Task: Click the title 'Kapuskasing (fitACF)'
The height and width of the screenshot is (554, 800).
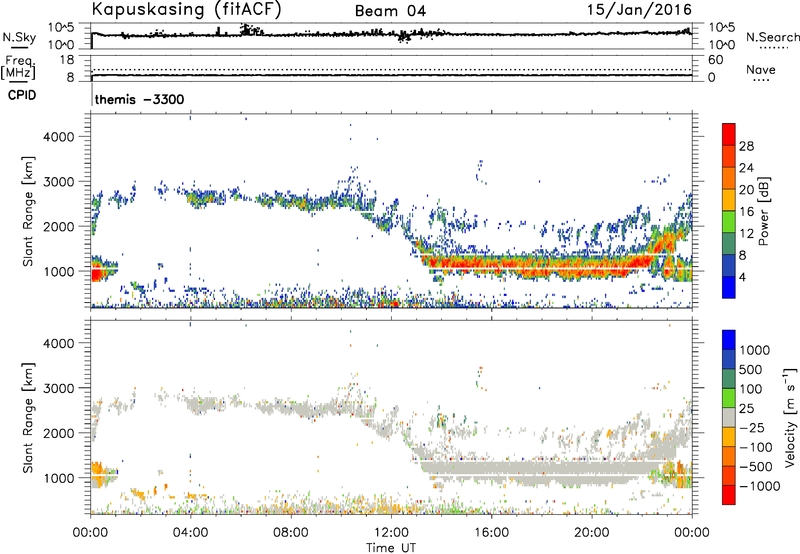Action: click(186, 9)
